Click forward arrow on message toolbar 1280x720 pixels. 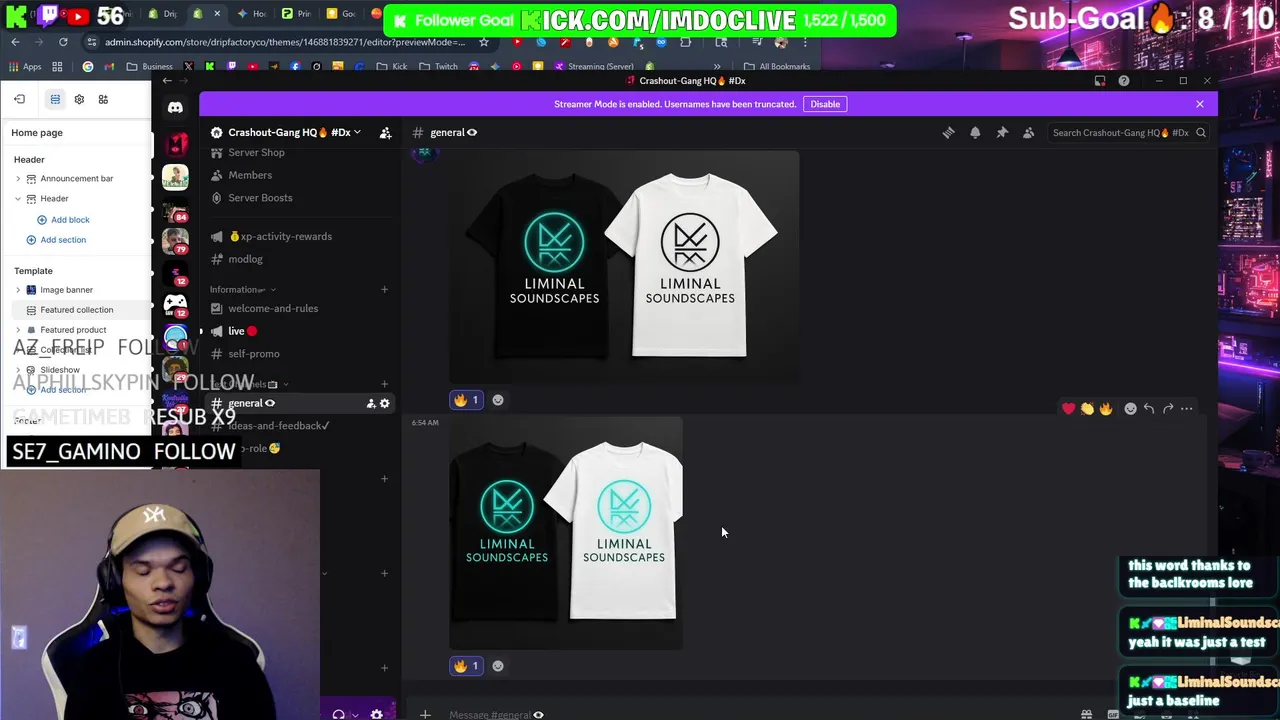1168,408
